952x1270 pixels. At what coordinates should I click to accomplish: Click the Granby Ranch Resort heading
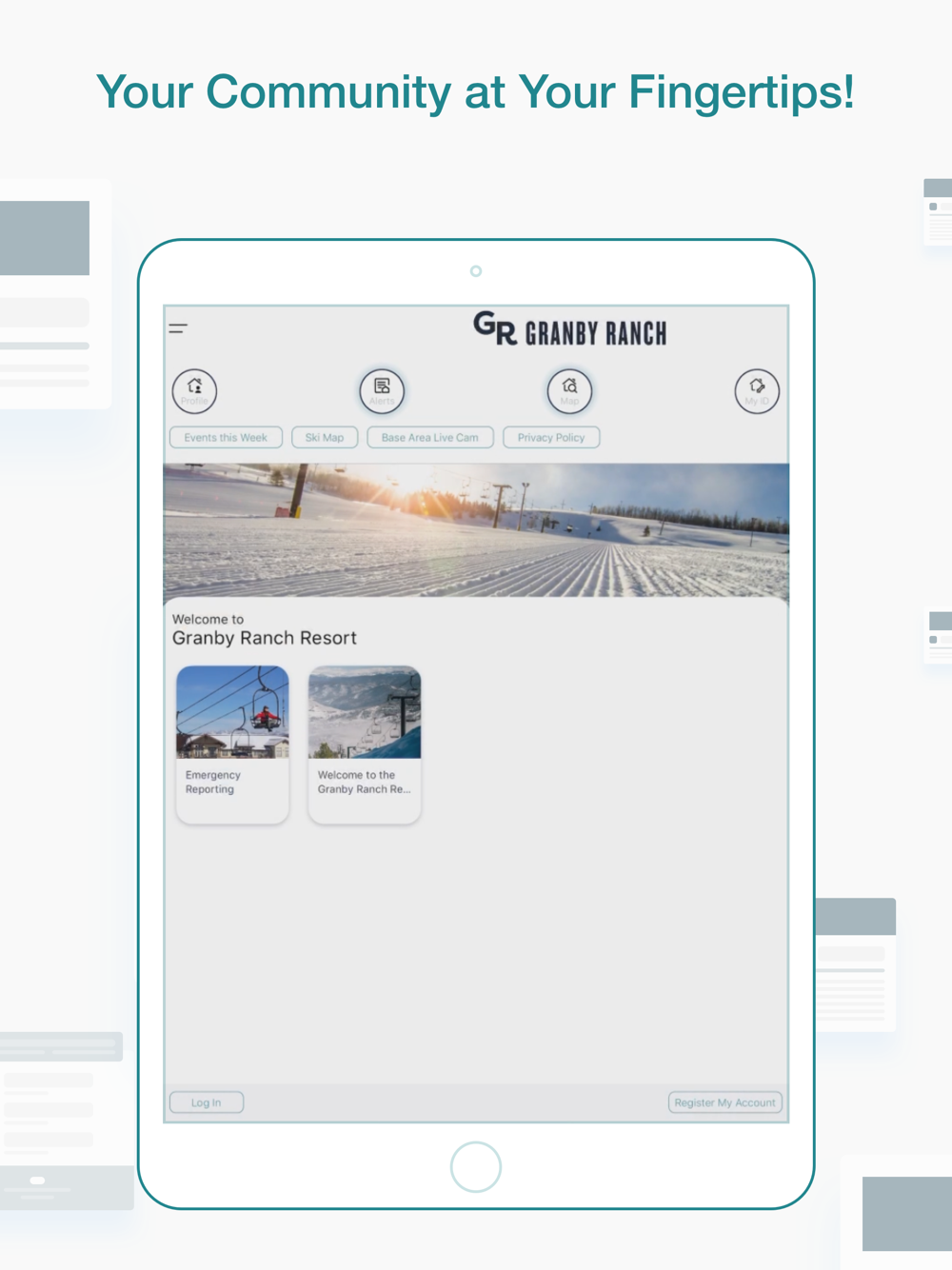tap(265, 638)
